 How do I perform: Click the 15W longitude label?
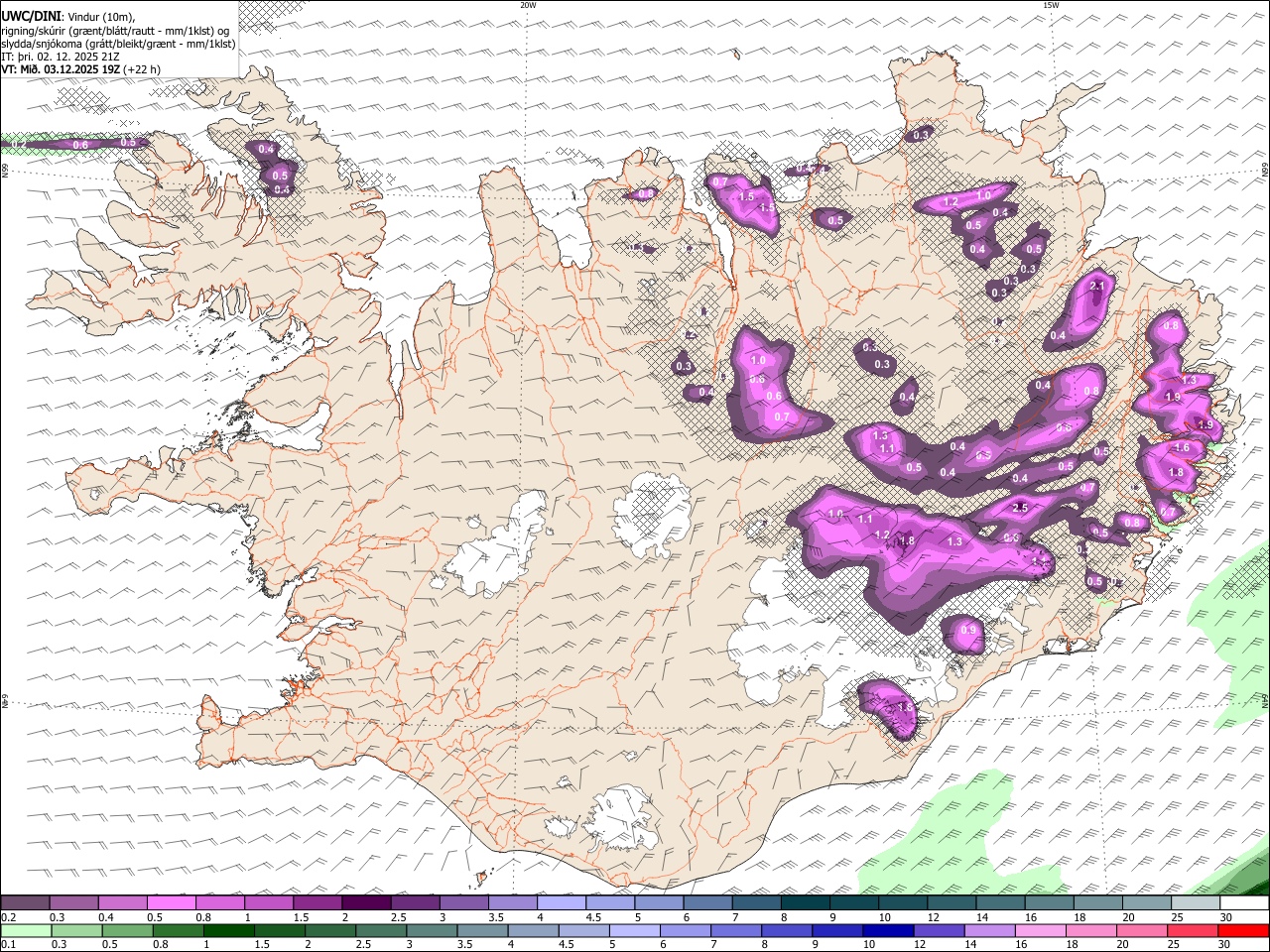(1051, 5)
